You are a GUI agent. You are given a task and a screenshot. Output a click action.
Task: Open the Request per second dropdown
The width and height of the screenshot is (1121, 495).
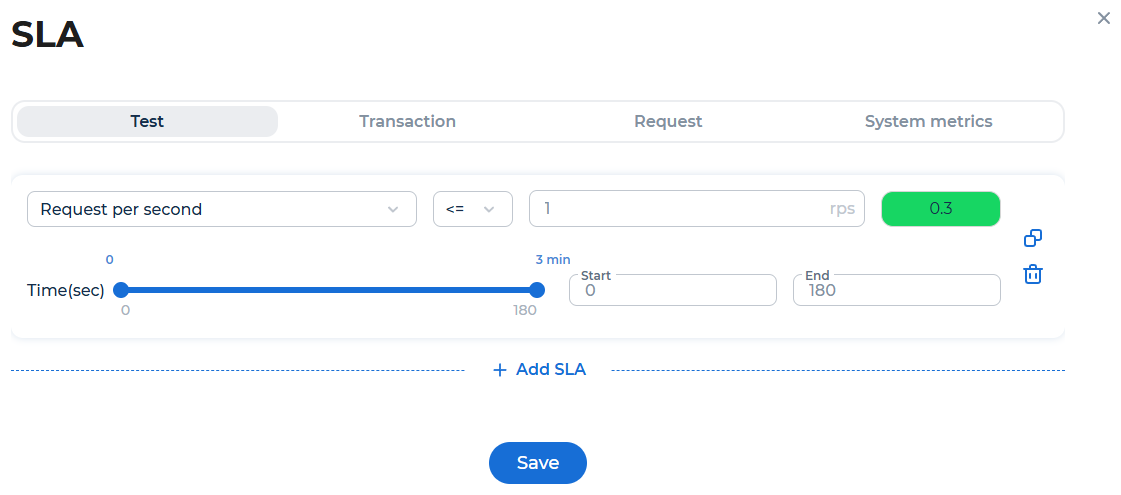(222, 209)
